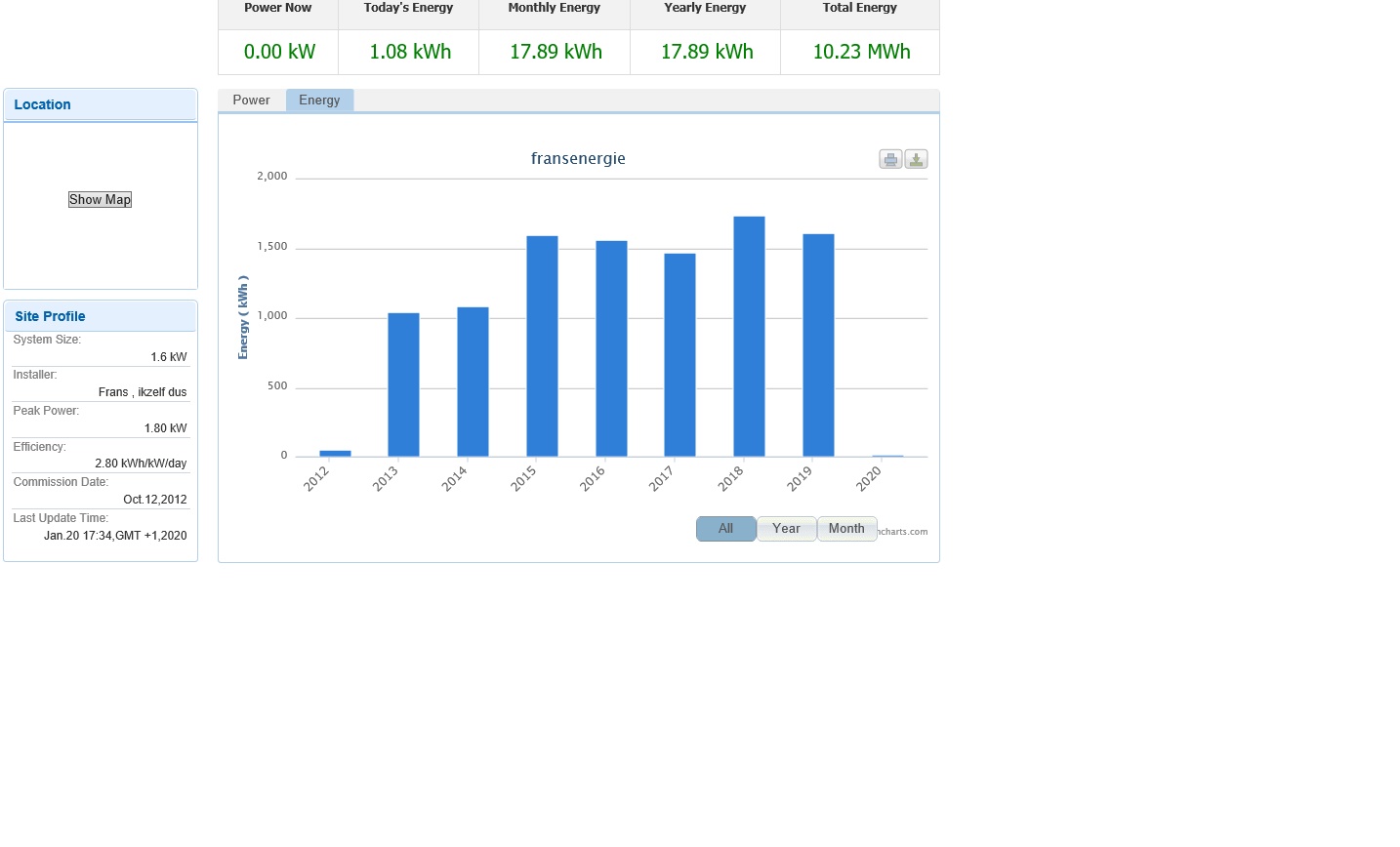Click the Show Map button
The image size is (1400, 847).
point(100,200)
